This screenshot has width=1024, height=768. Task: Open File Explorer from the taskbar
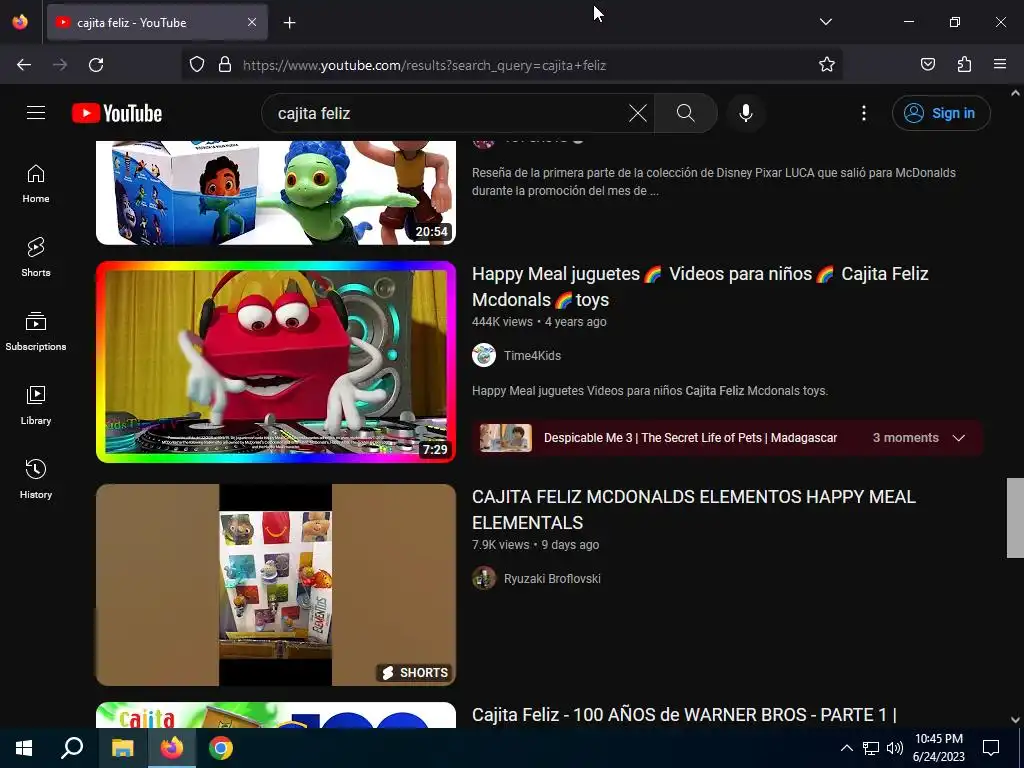(x=122, y=748)
